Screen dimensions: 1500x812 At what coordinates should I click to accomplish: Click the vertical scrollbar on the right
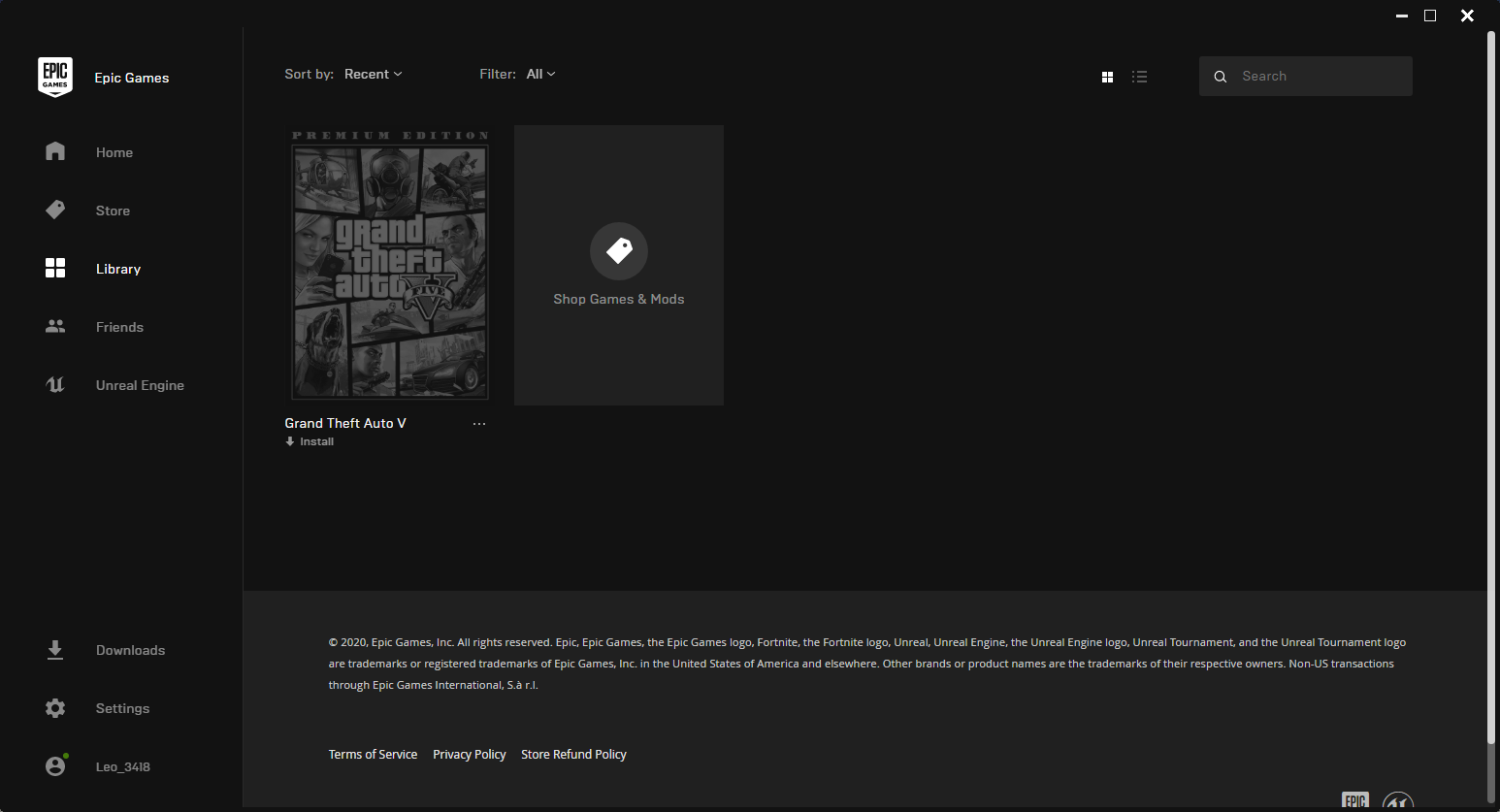click(x=1491, y=388)
